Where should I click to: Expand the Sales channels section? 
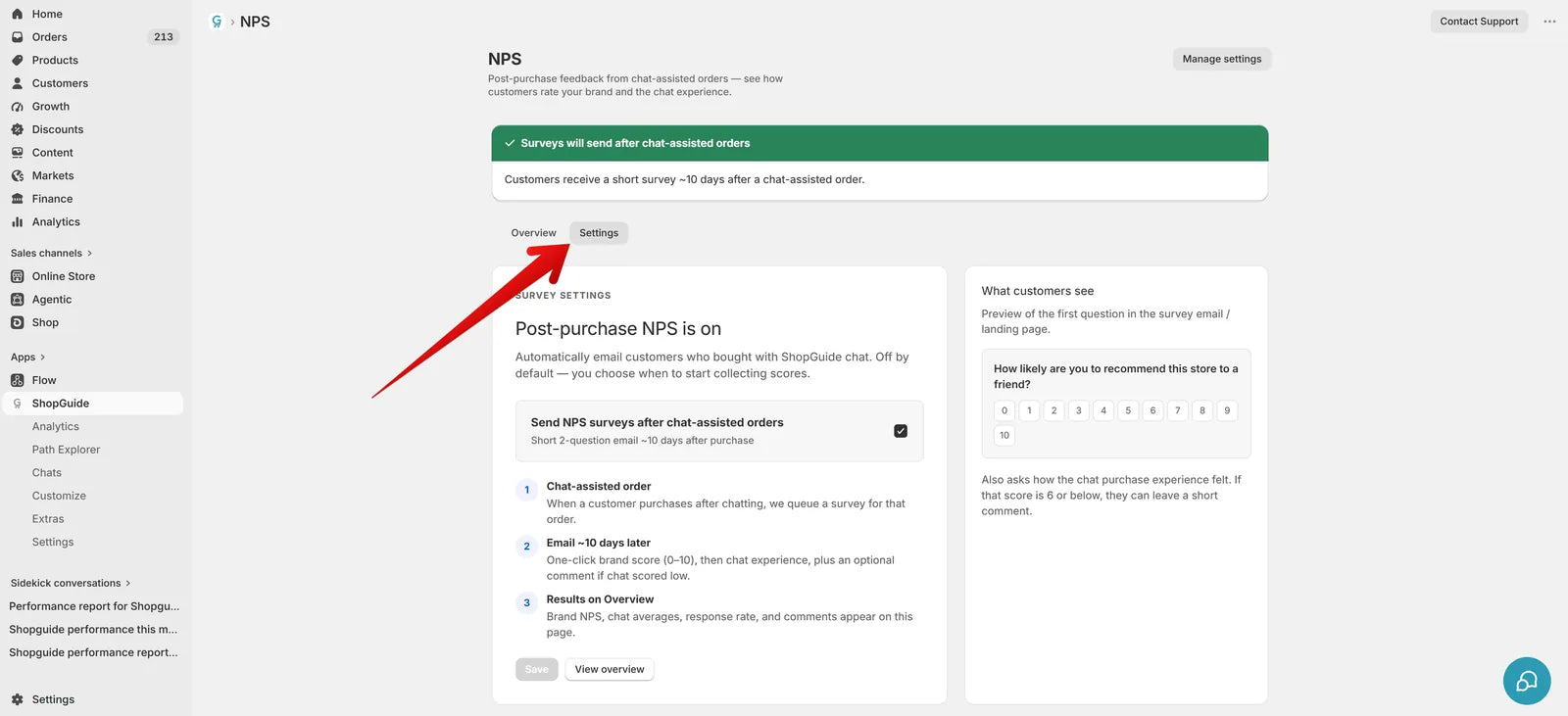coord(51,253)
